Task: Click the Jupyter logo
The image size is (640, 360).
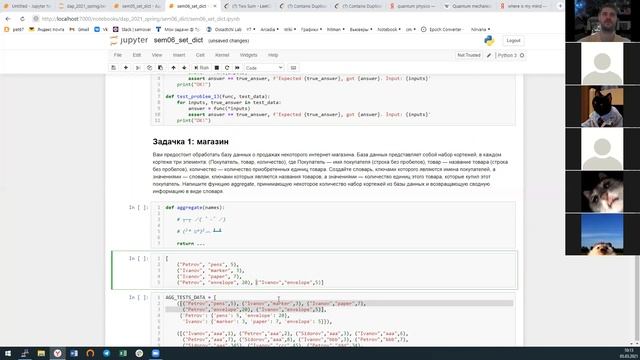Action: [x=129, y=40]
